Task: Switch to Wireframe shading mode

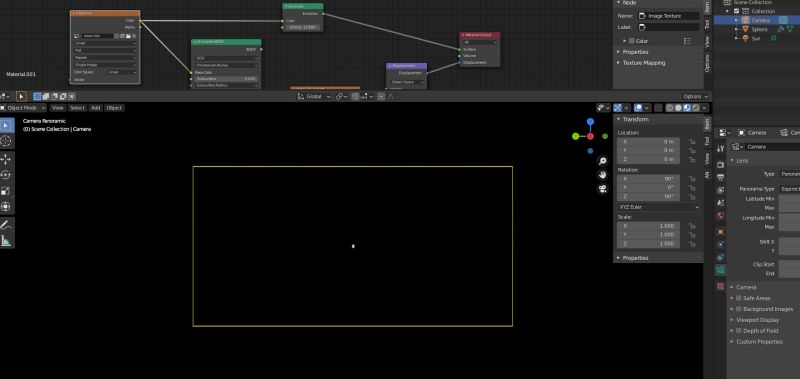Action: click(670, 108)
